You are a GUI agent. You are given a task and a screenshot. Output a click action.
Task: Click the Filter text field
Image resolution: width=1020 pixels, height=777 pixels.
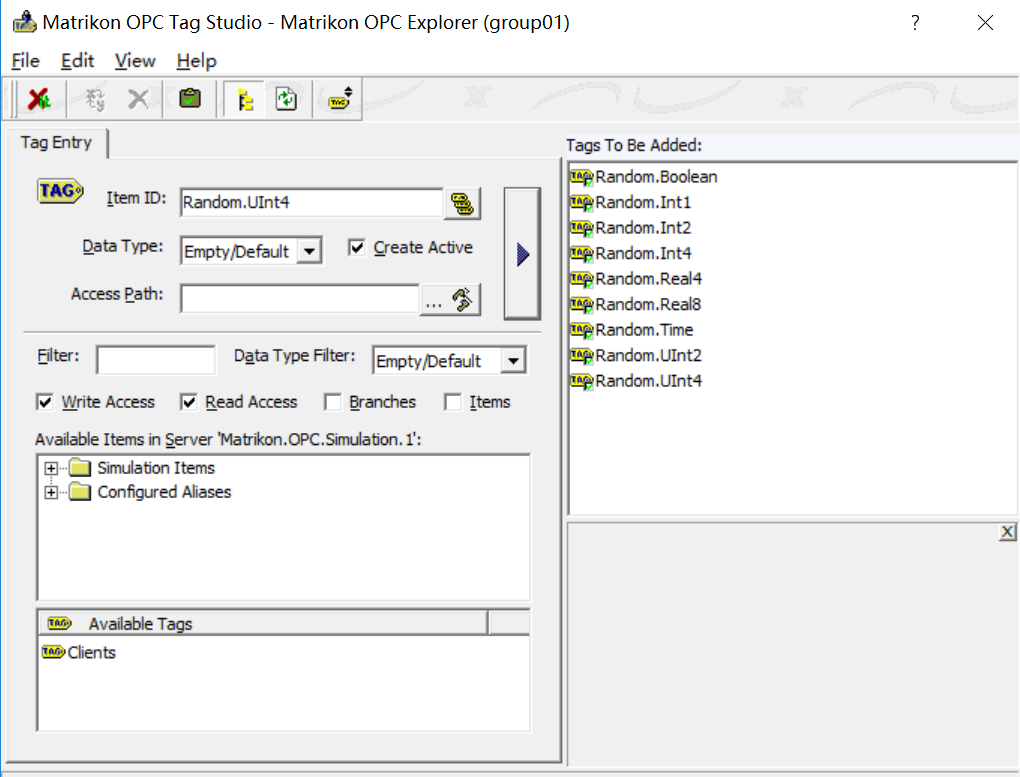click(x=155, y=360)
